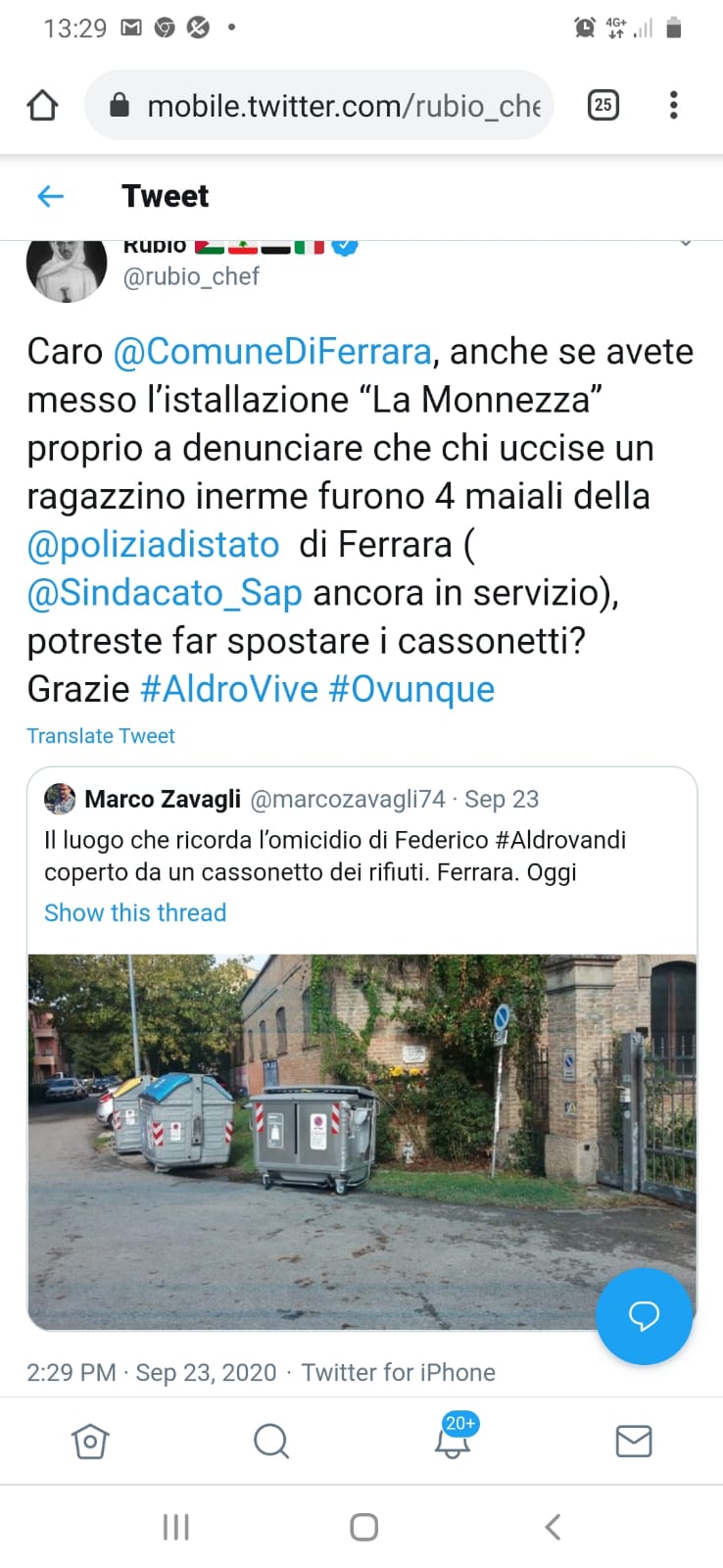This screenshot has width=723, height=1568.
Task: Click the URL address bar
Action: click(x=319, y=105)
